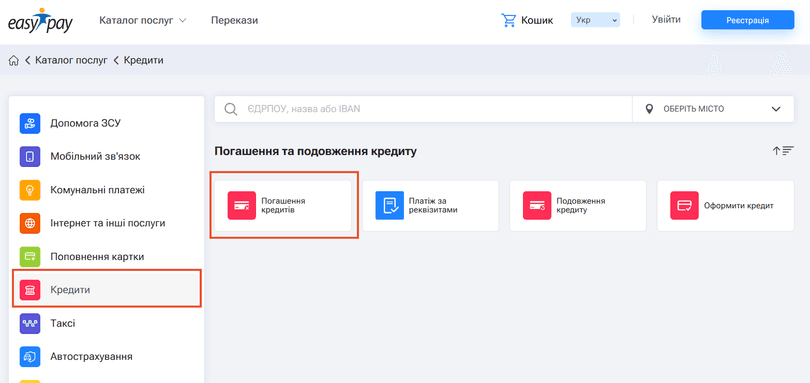Click the Комунальні платежі bulb icon
This screenshot has height=383, width=810.
tap(30, 190)
